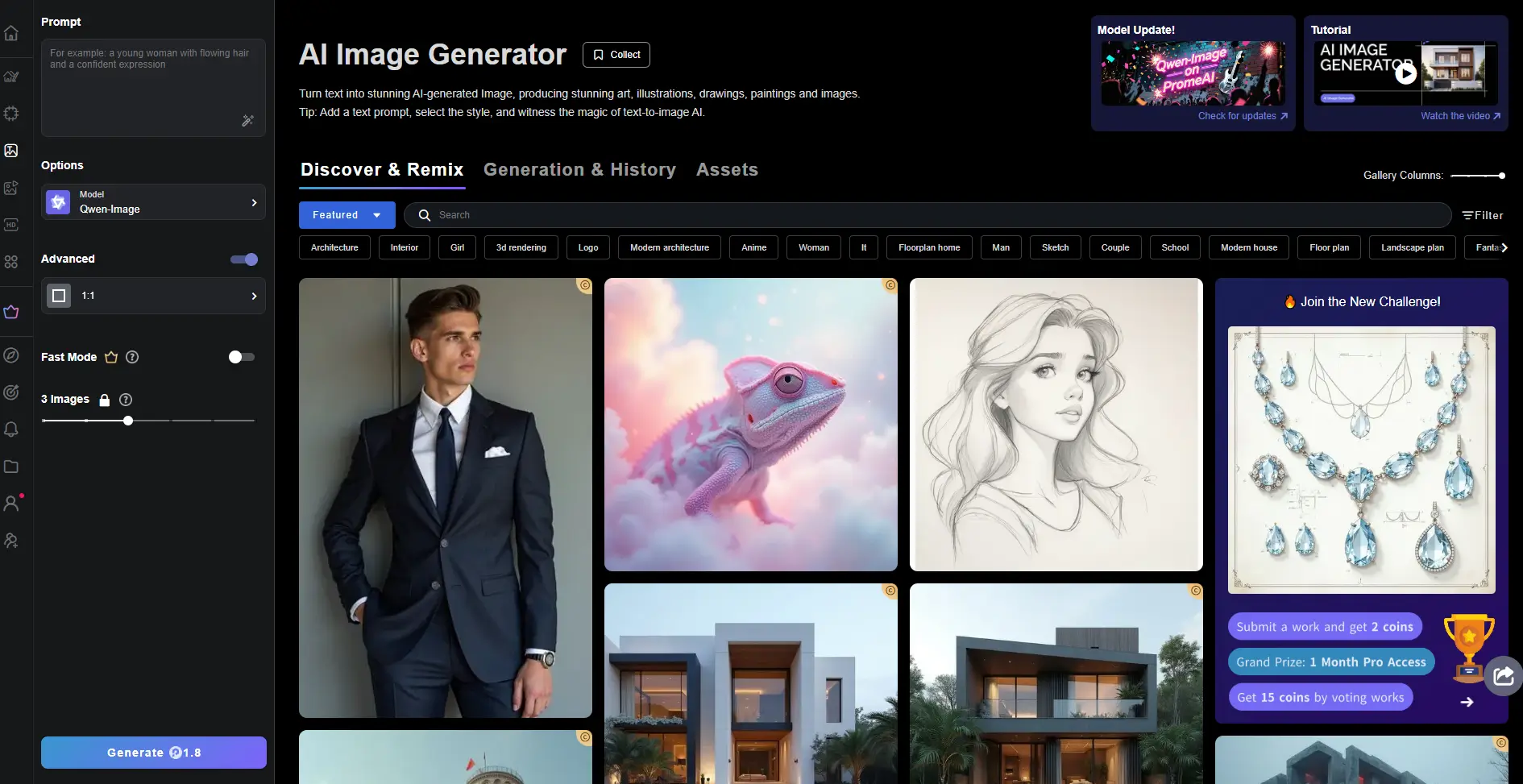
Task: Click the home icon in sidebar
Action: (11, 33)
